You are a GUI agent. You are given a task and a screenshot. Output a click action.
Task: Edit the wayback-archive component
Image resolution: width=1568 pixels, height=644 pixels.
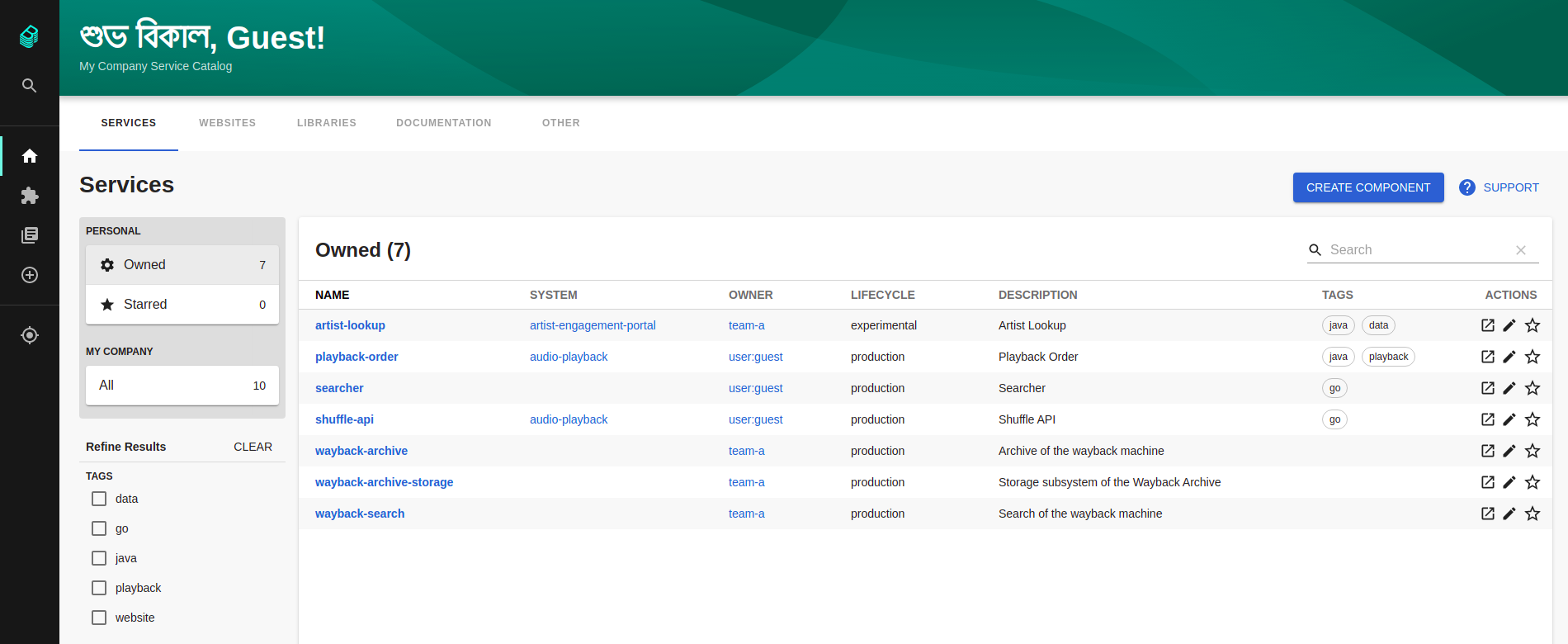[x=1509, y=451]
